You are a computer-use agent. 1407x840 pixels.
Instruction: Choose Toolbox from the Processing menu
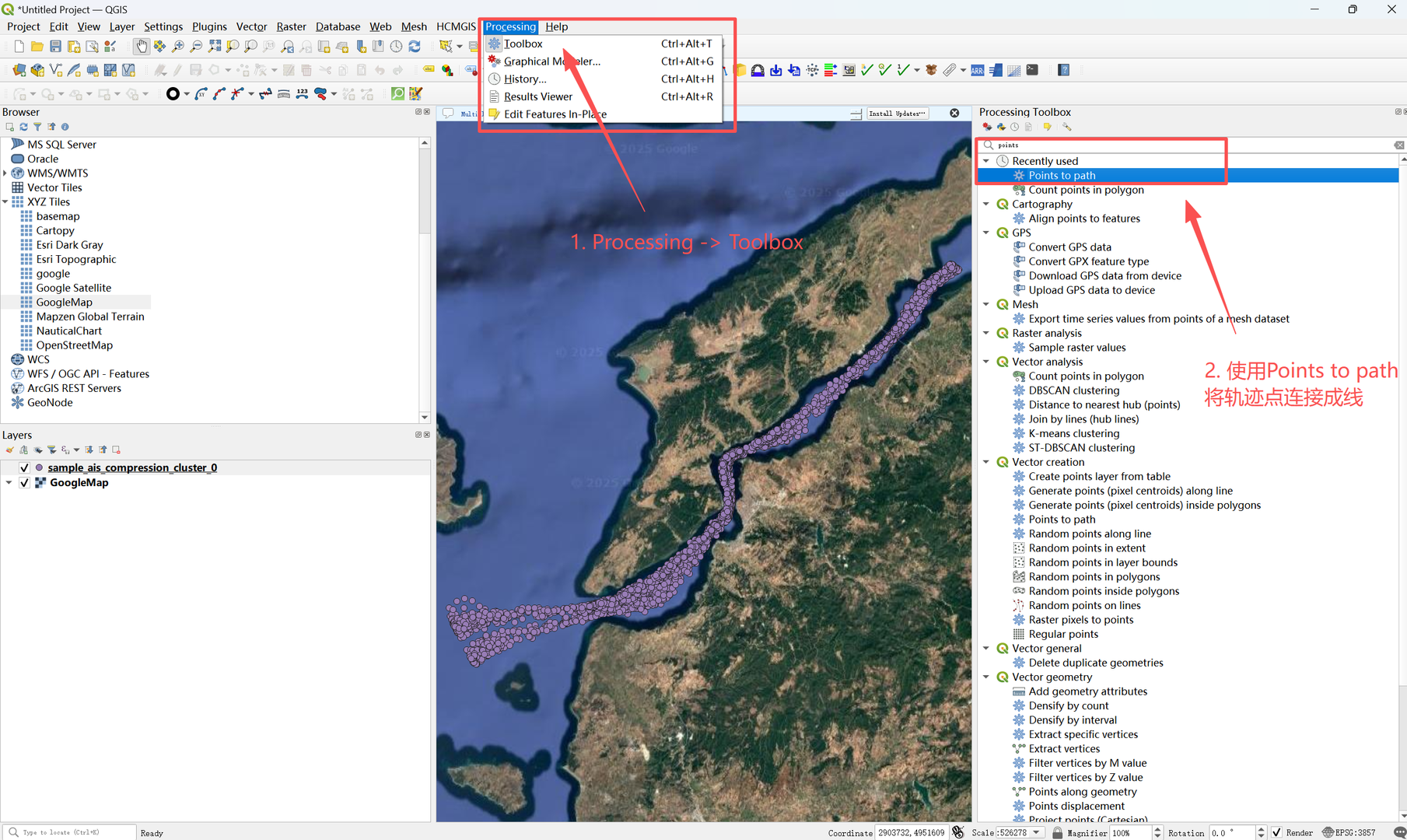523,44
